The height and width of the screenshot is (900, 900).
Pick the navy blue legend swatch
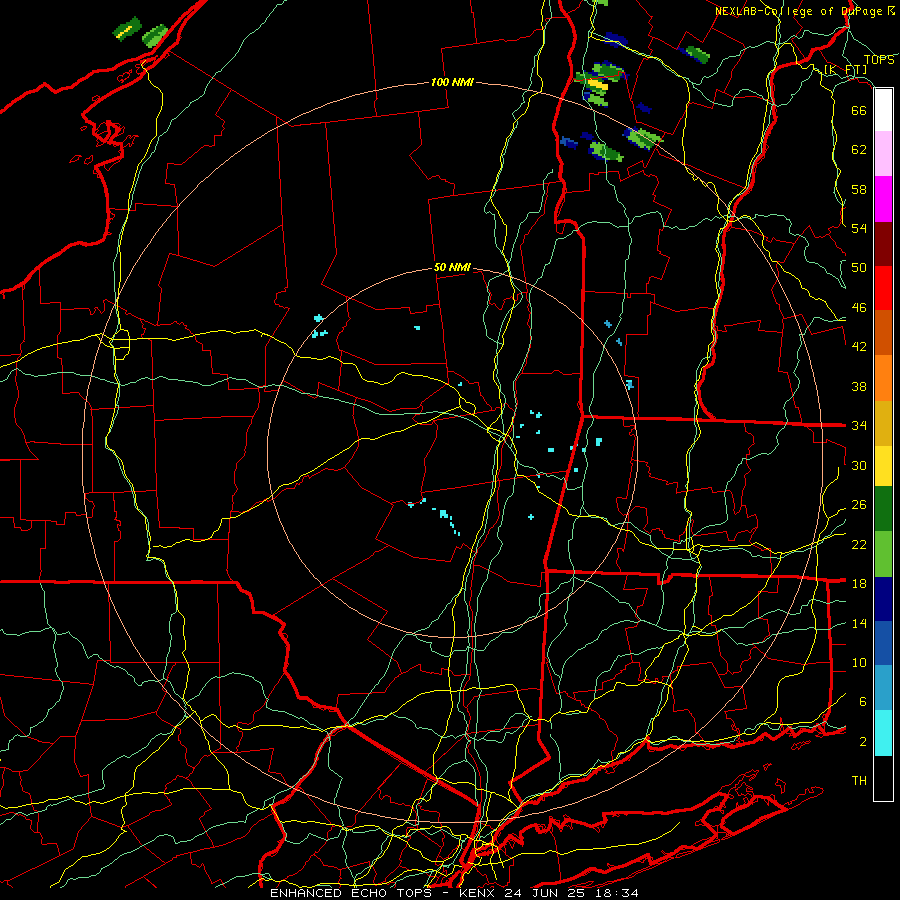coord(883,599)
